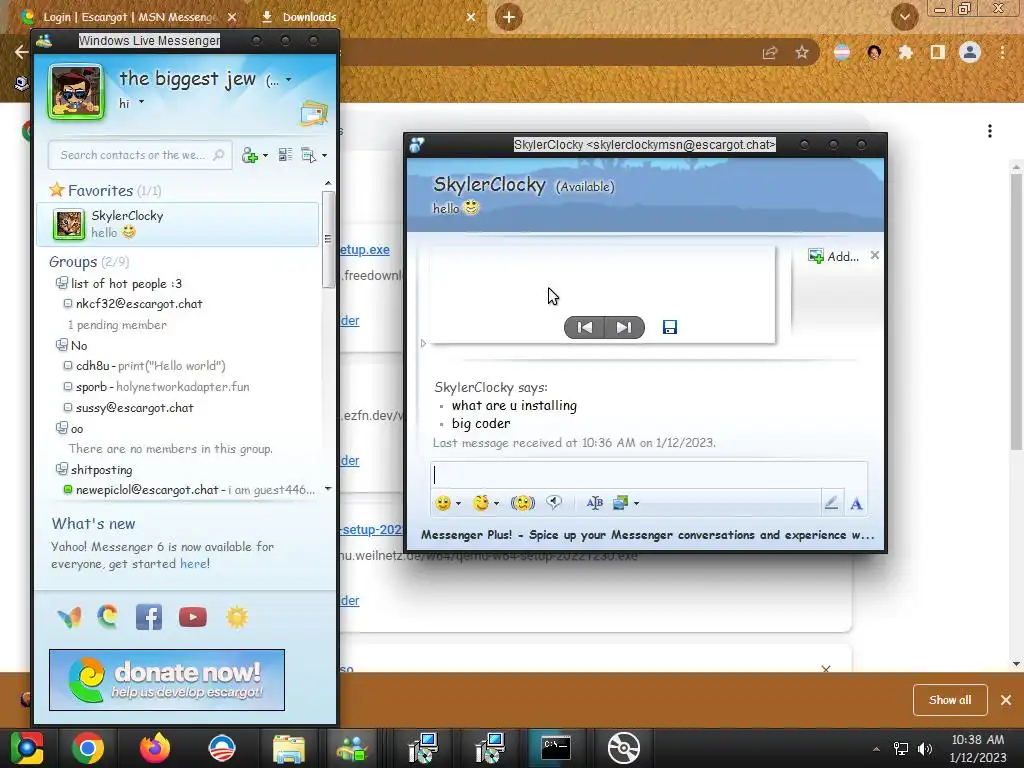
Task: Expand the display name dropdown arrow
Action: point(289,80)
